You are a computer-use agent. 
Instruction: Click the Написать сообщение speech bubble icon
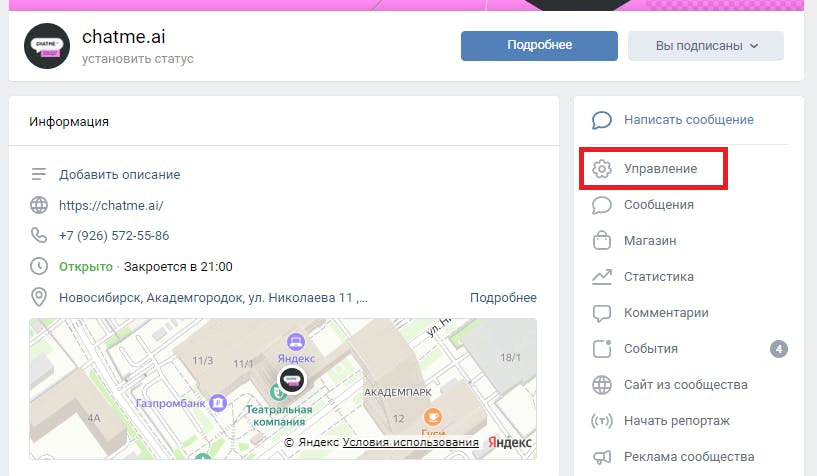tap(601, 120)
